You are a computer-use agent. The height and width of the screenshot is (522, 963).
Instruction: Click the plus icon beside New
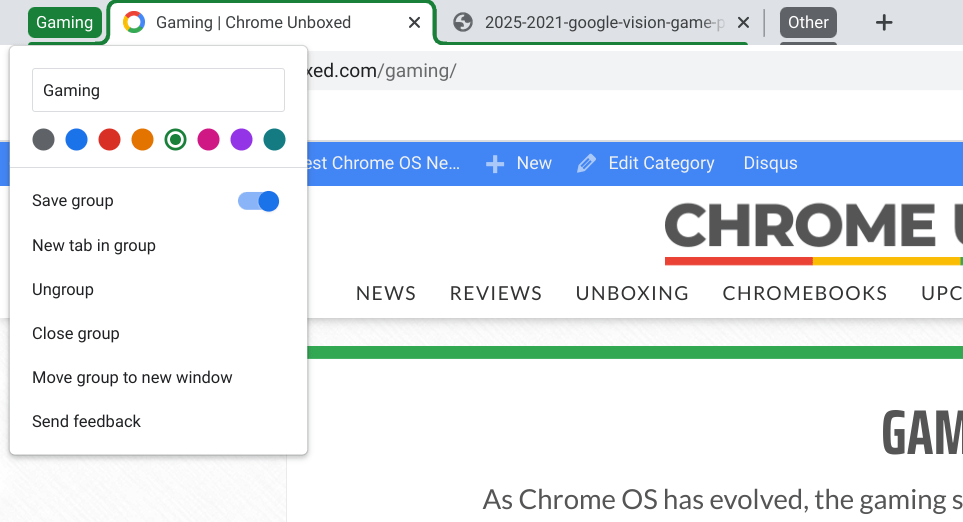pyautogui.click(x=495, y=164)
